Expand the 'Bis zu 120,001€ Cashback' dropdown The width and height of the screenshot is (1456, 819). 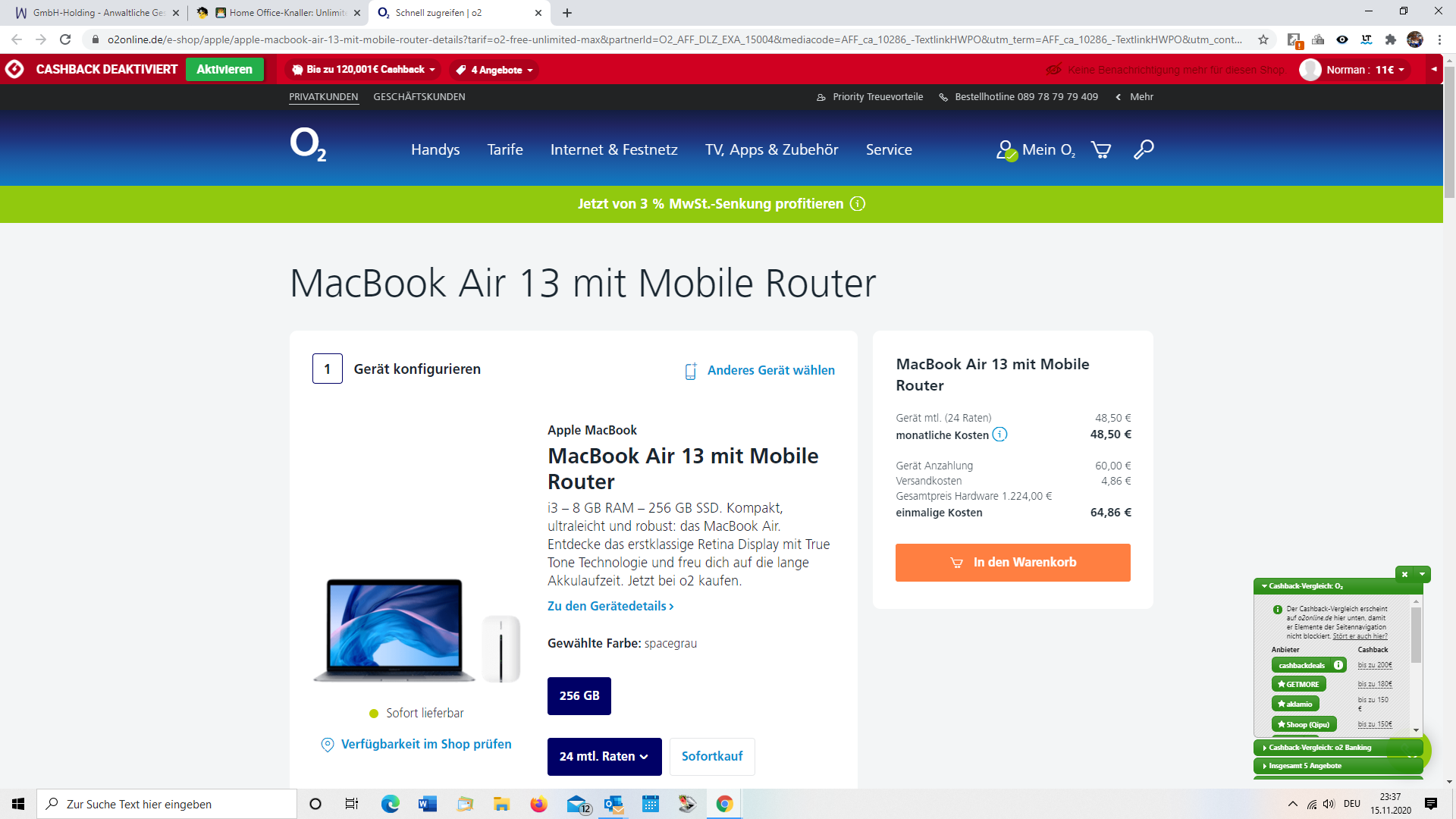[x=364, y=70]
